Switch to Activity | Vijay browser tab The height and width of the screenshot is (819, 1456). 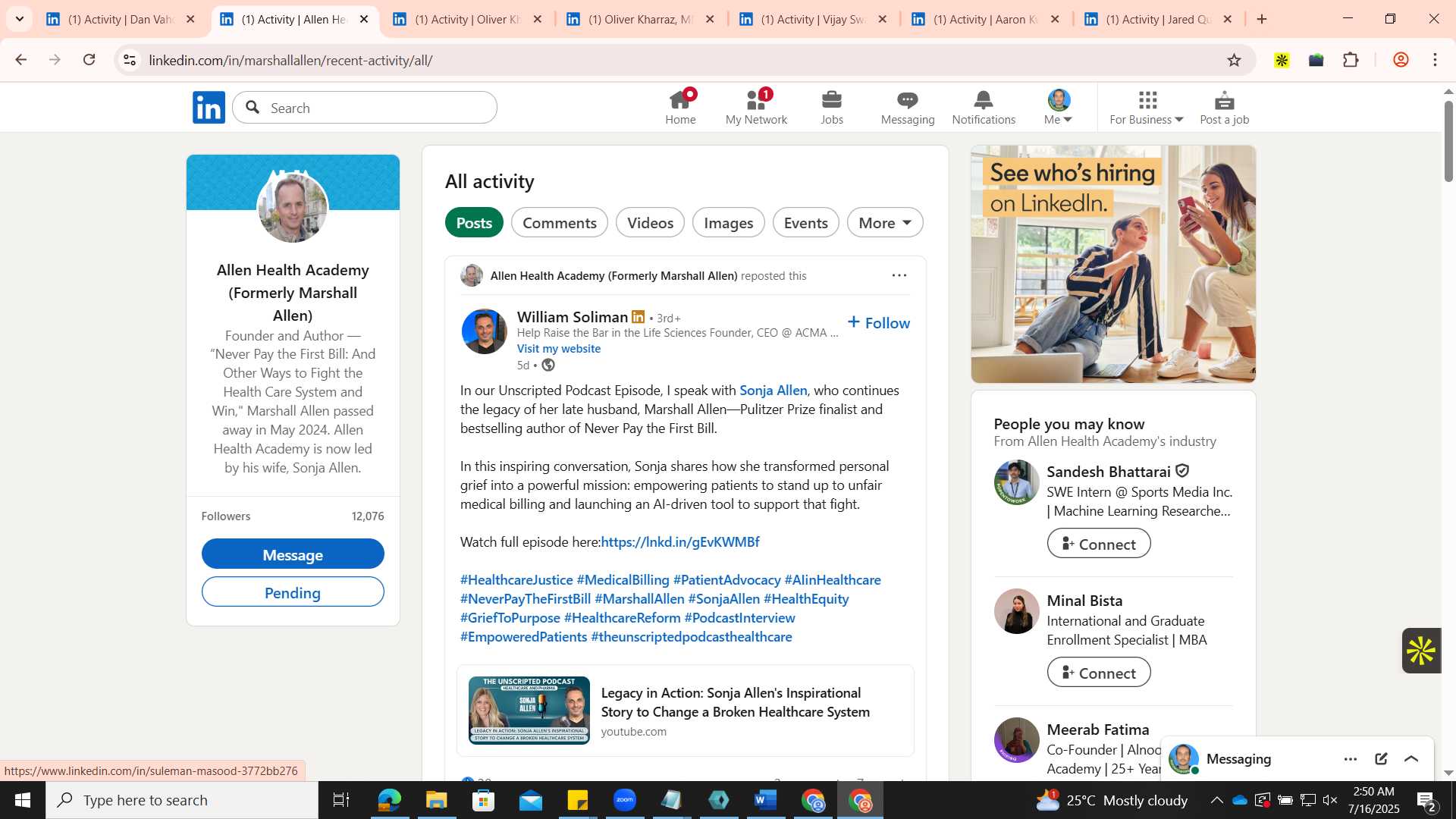(813, 19)
